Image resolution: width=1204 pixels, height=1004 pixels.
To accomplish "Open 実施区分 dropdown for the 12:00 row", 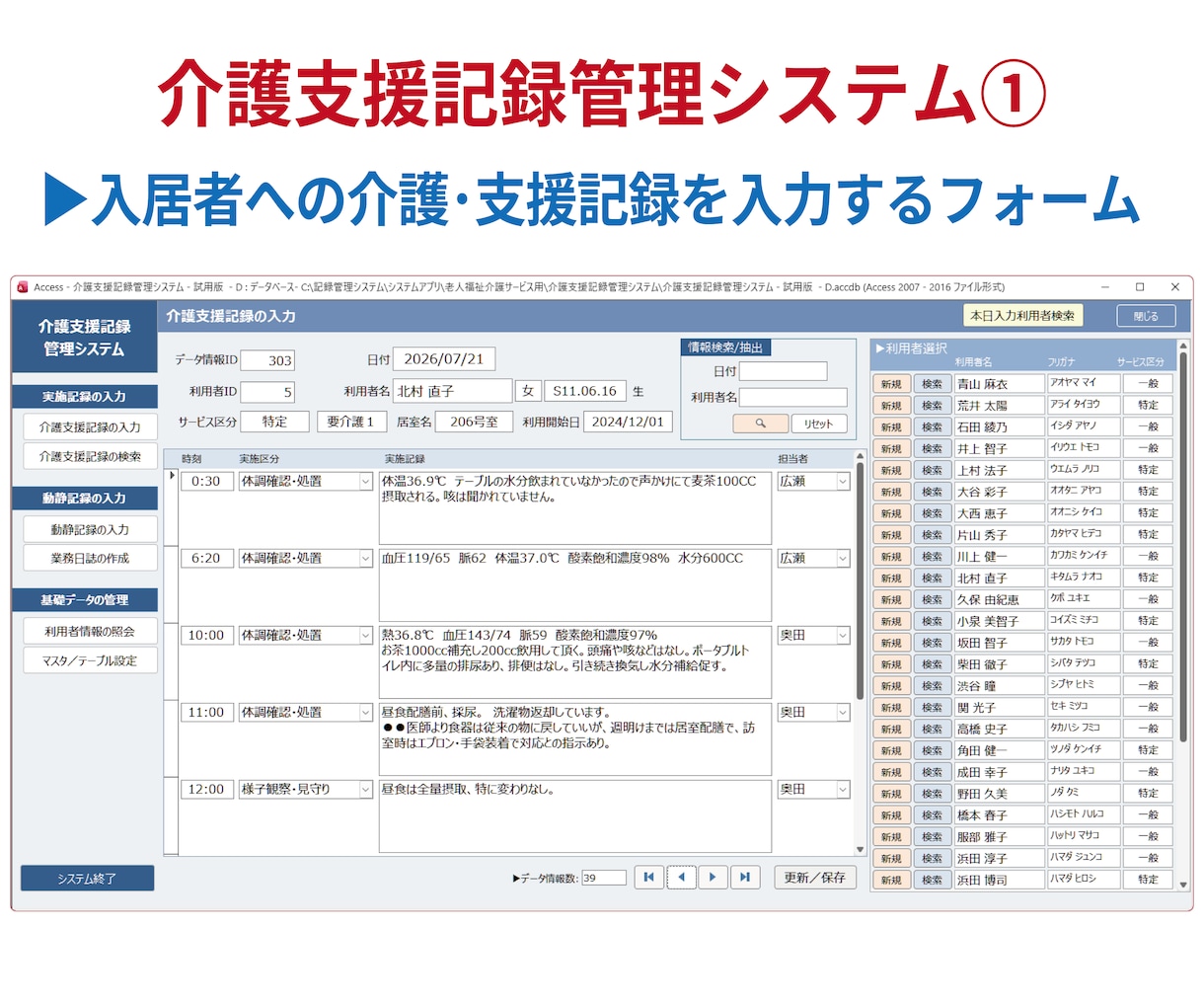I will [364, 790].
